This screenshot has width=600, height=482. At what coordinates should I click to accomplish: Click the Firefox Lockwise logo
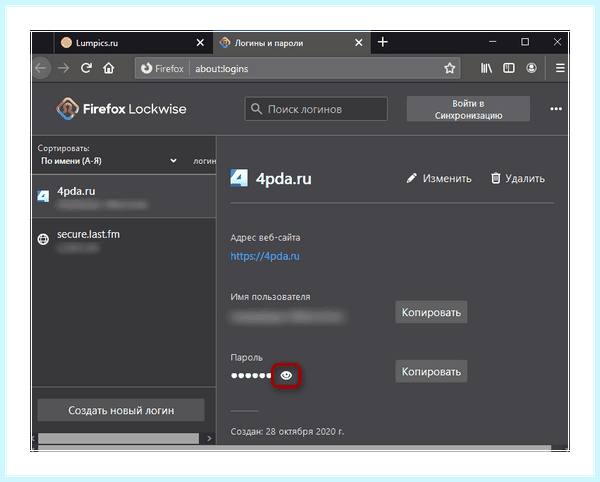click(121, 109)
